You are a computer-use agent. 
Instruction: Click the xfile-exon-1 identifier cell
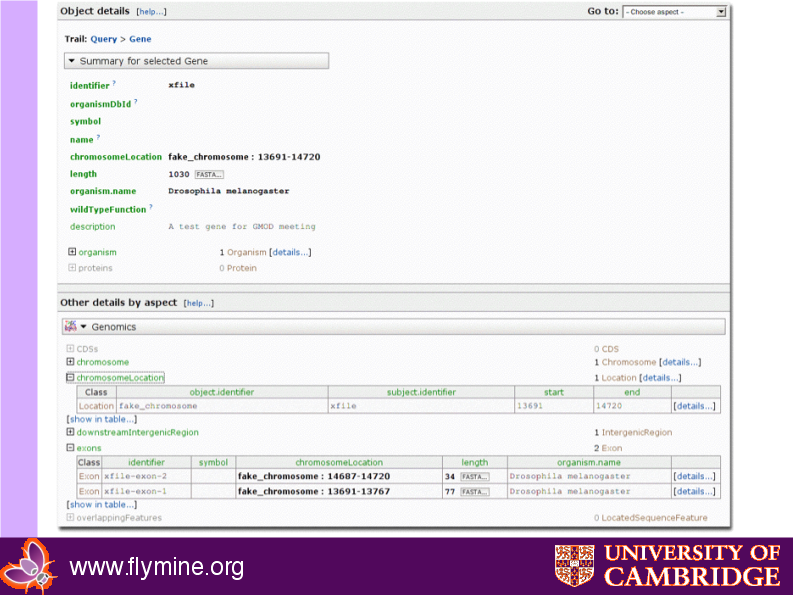[147, 492]
